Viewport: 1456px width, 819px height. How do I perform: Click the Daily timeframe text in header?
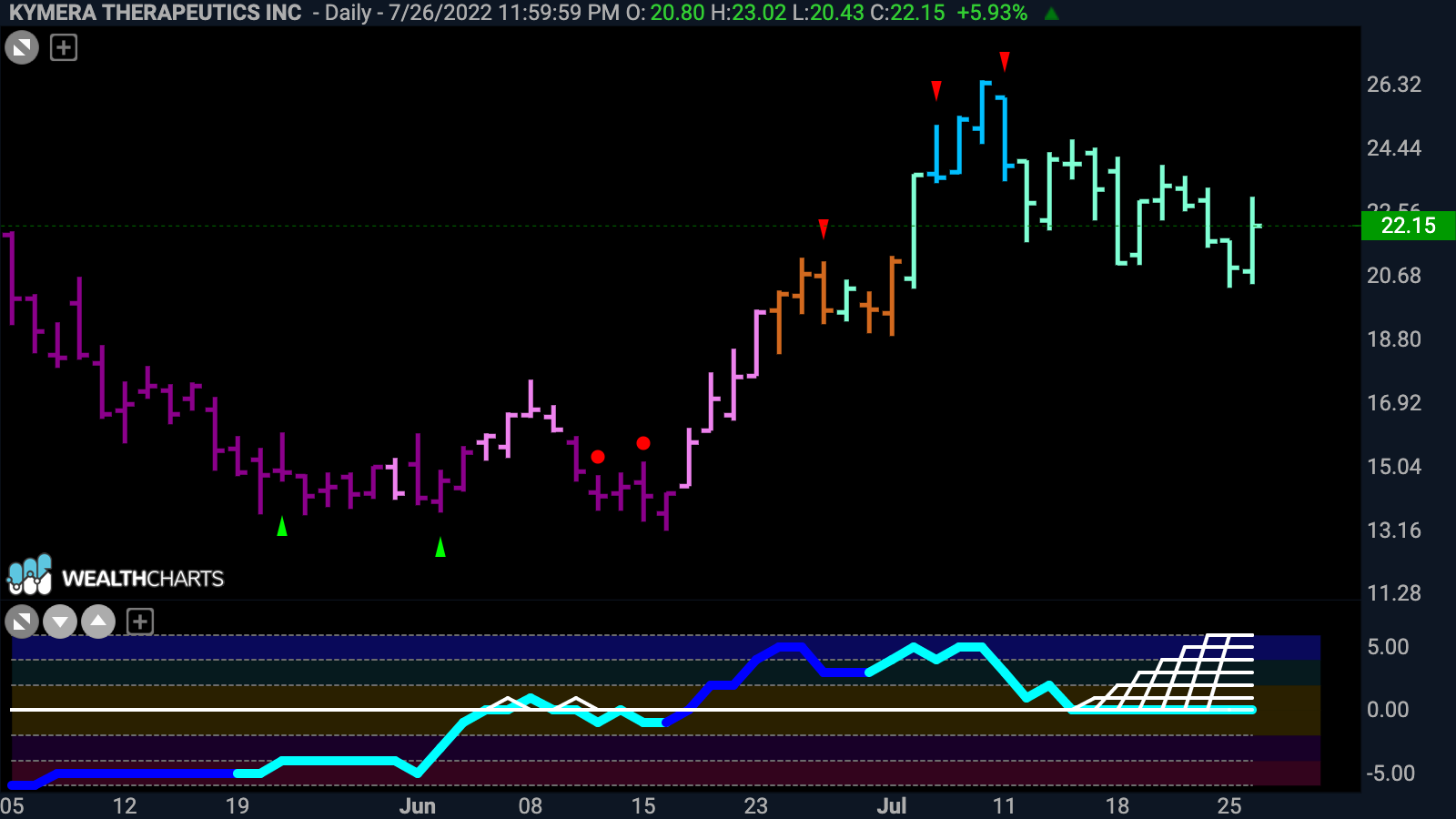(349, 13)
